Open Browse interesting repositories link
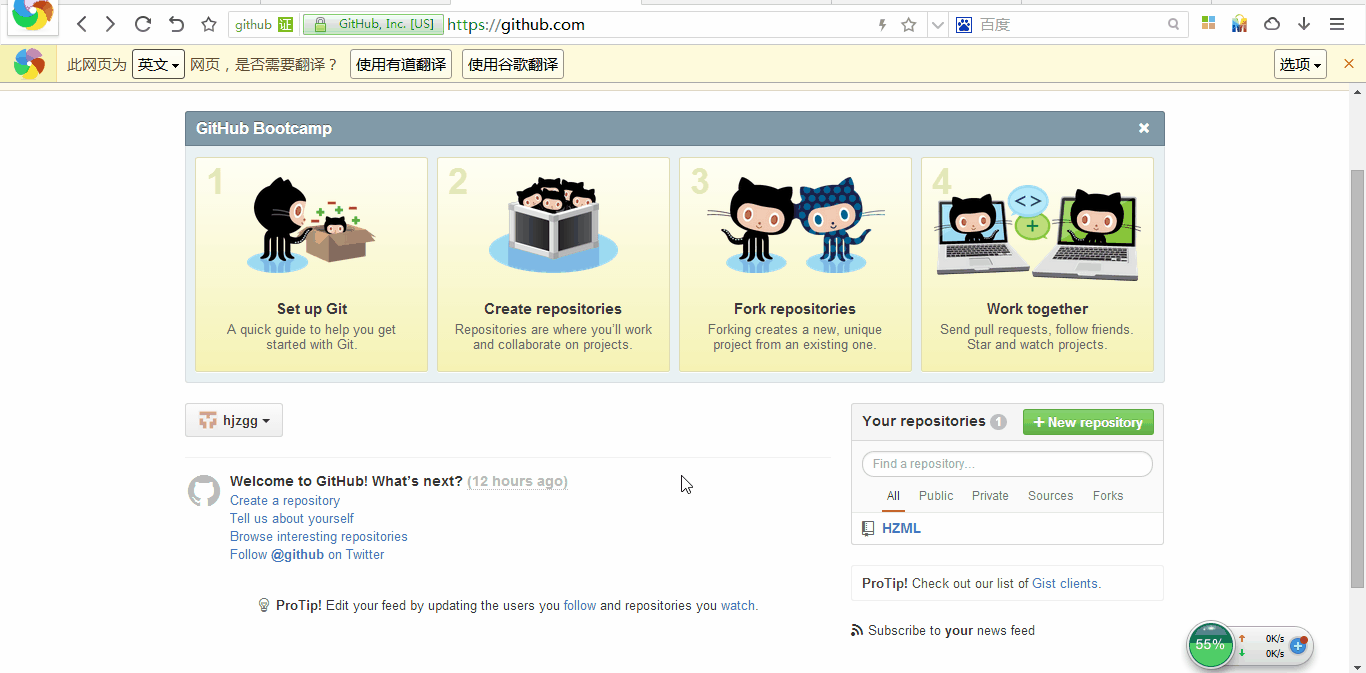Image resolution: width=1366 pixels, height=673 pixels. coord(319,537)
